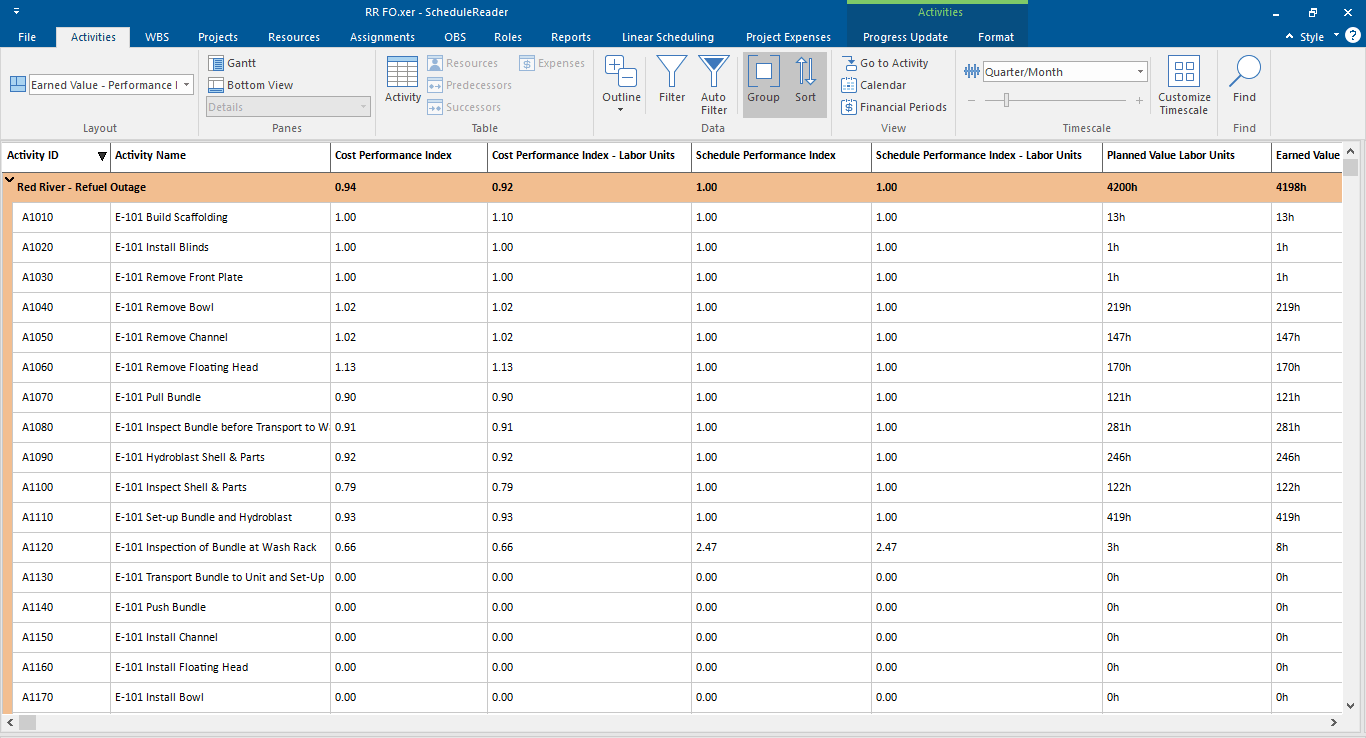
Task: Collapse the ribbon with the up arrow
Action: [x=1291, y=37]
